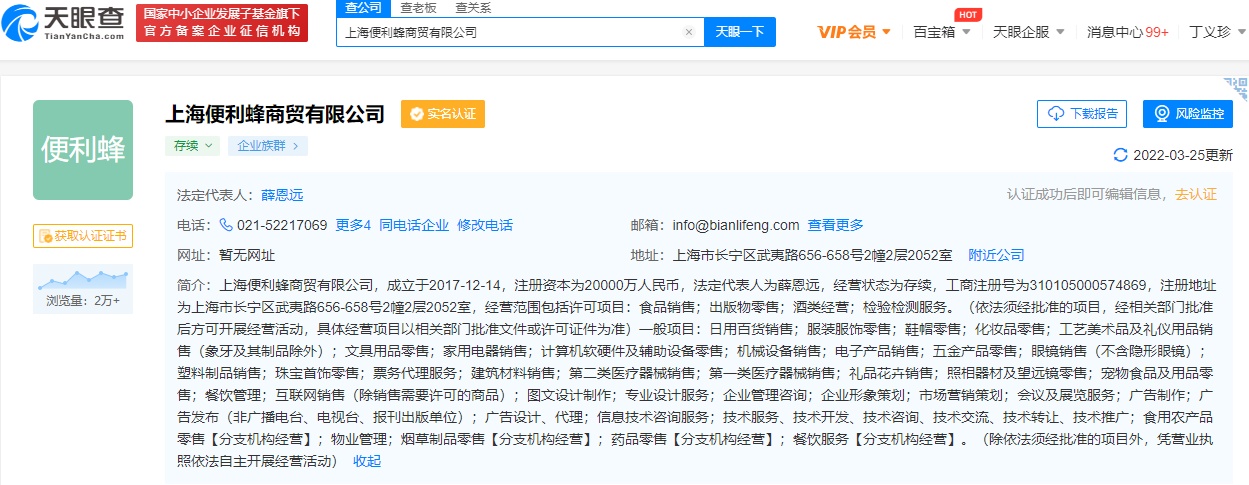This screenshot has height=485, width=1249.
Task: Click 查看更多 next to email
Action: point(836,225)
